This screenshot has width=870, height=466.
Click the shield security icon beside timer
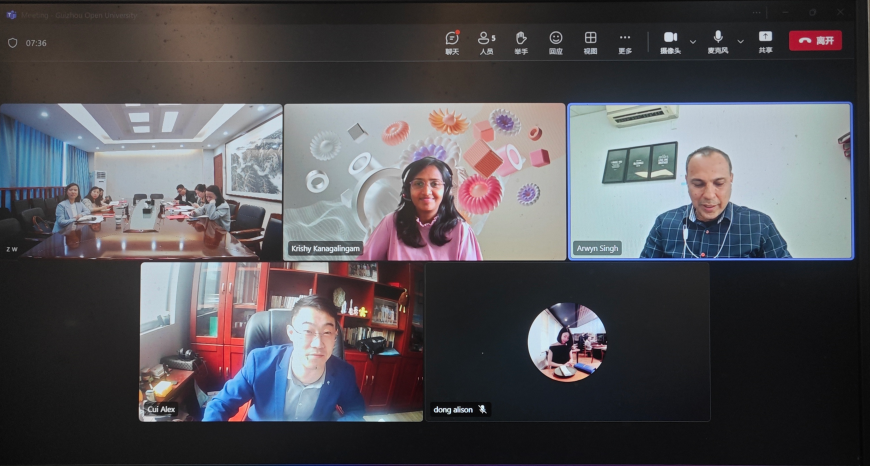pyautogui.click(x=13, y=43)
